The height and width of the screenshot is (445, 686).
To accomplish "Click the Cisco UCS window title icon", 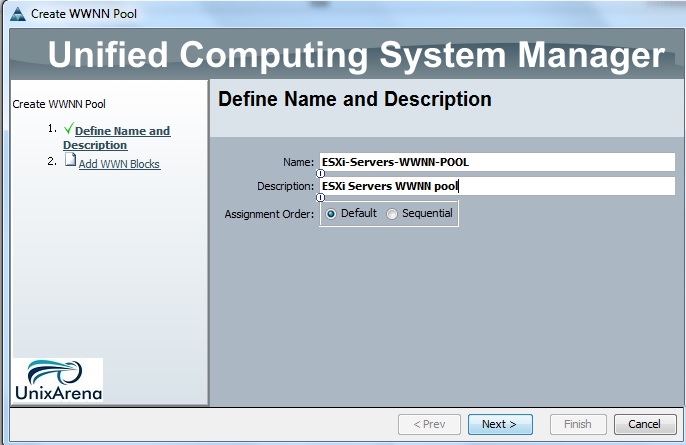I will 18,14.
